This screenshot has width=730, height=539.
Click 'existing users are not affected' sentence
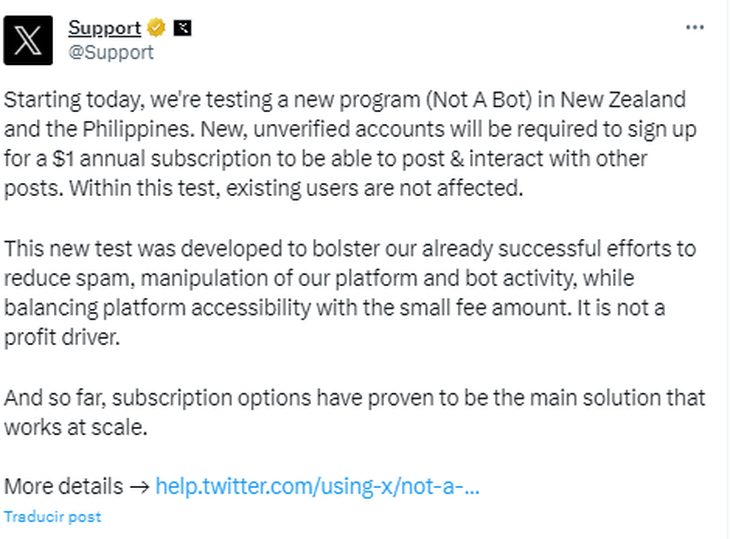[375, 189]
